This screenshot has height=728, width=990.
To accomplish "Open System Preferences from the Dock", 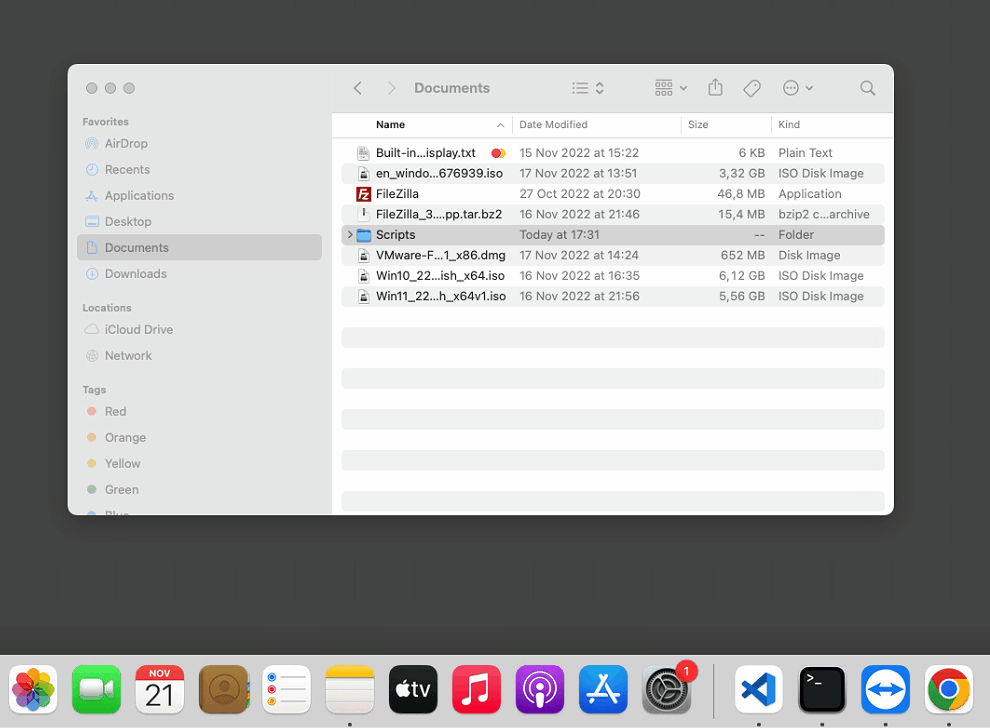I will click(x=666, y=689).
